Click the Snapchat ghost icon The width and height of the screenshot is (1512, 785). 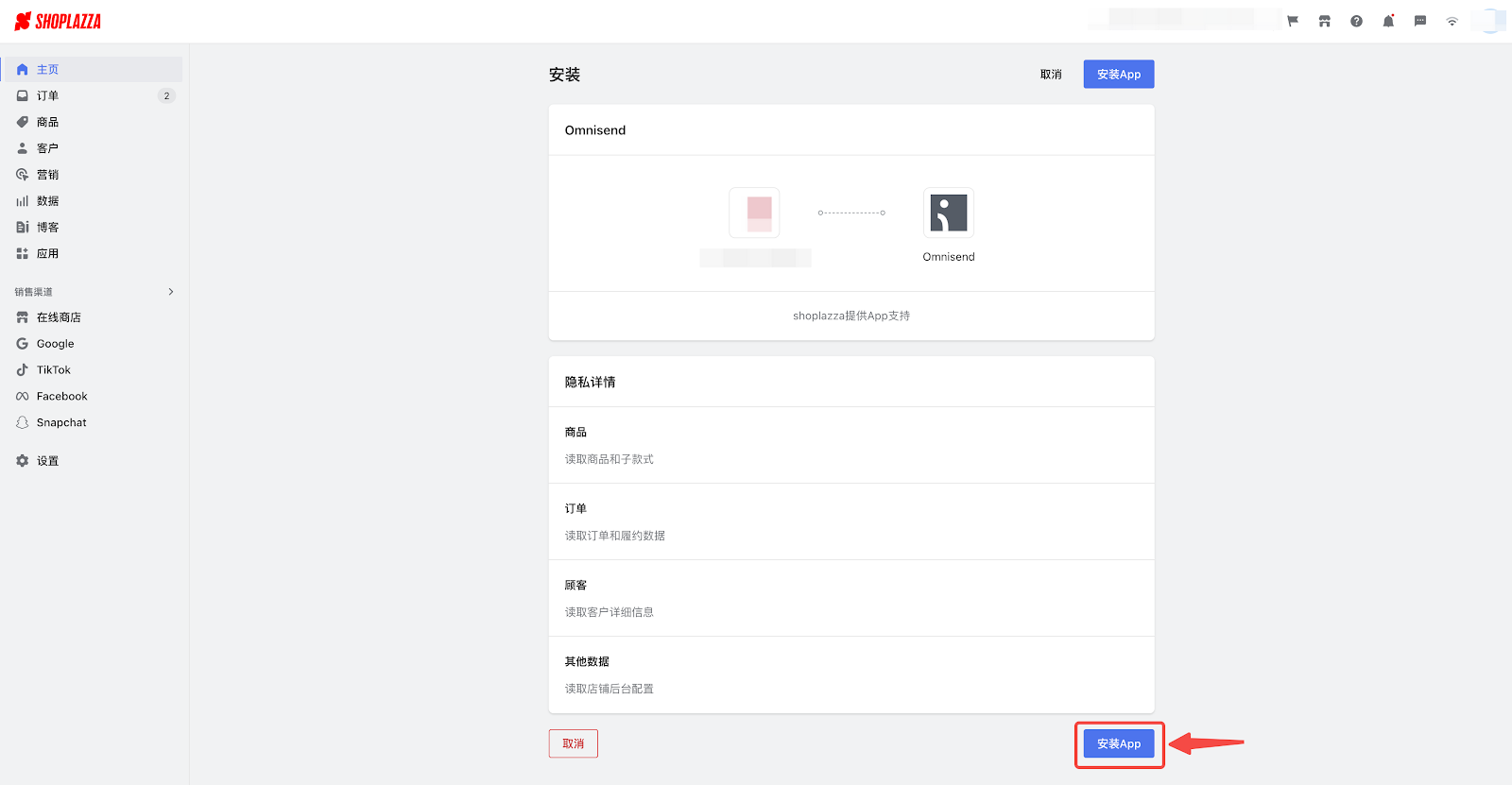pyautogui.click(x=23, y=422)
